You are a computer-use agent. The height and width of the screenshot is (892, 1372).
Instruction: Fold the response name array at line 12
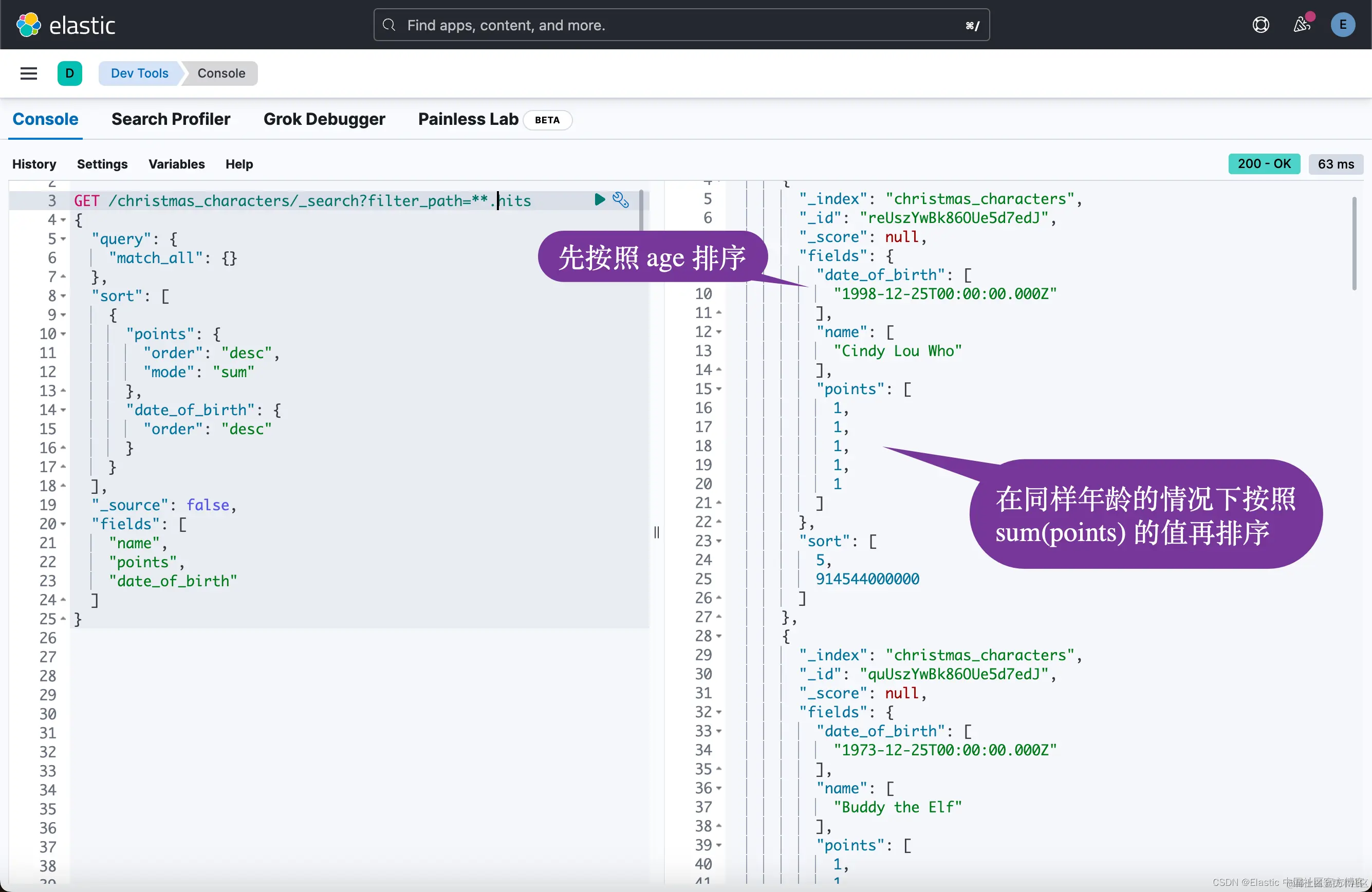[719, 332]
